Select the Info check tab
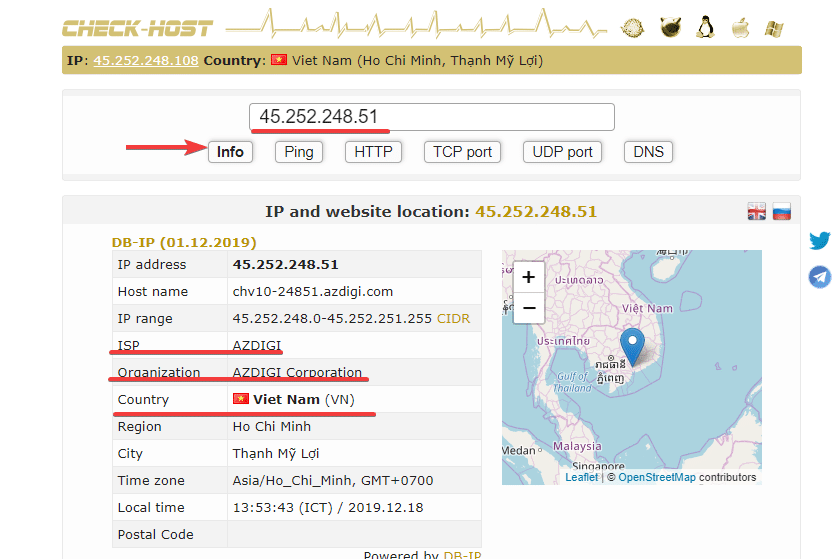This screenshot has height=559, width=839. pos(230,152)
